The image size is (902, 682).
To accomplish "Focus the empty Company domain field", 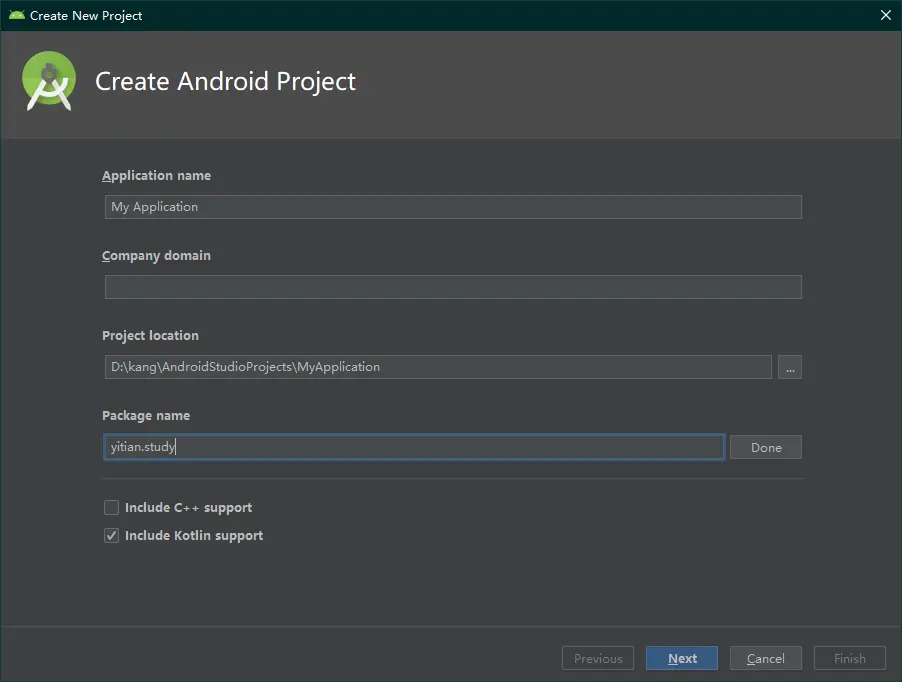I will 453,286.
